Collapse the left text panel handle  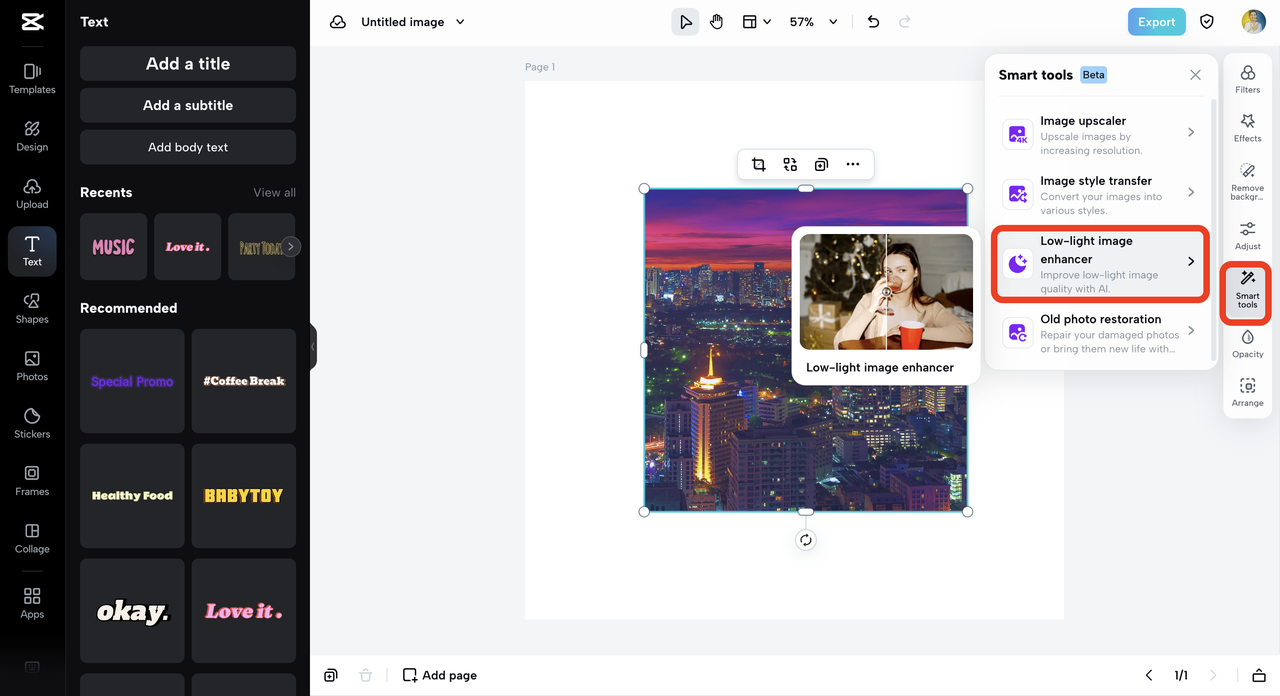click(313, 347)
